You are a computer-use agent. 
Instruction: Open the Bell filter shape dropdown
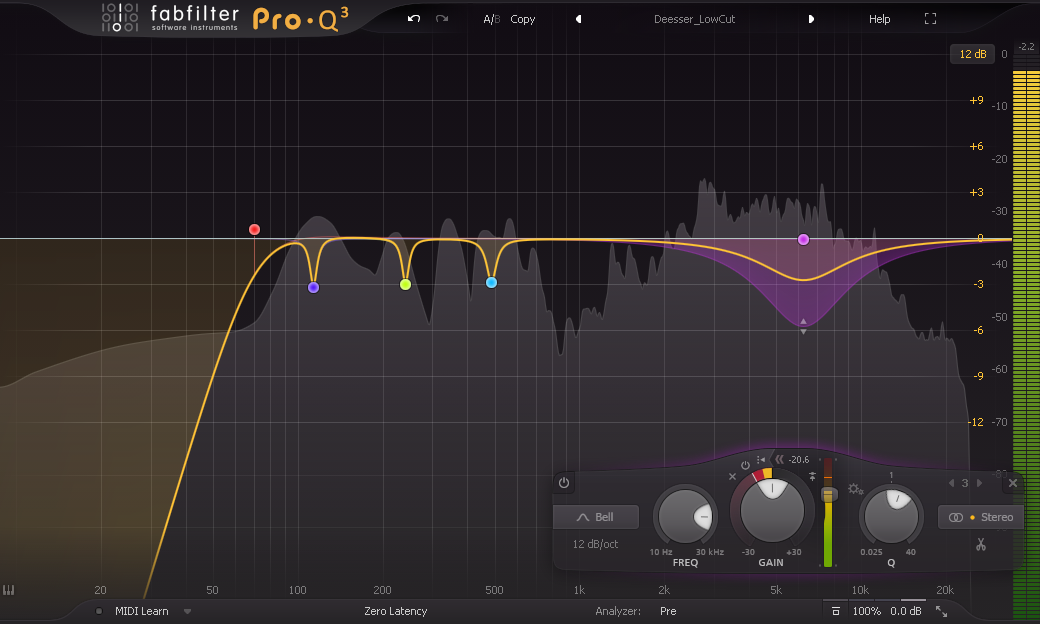tap(596, 517)
